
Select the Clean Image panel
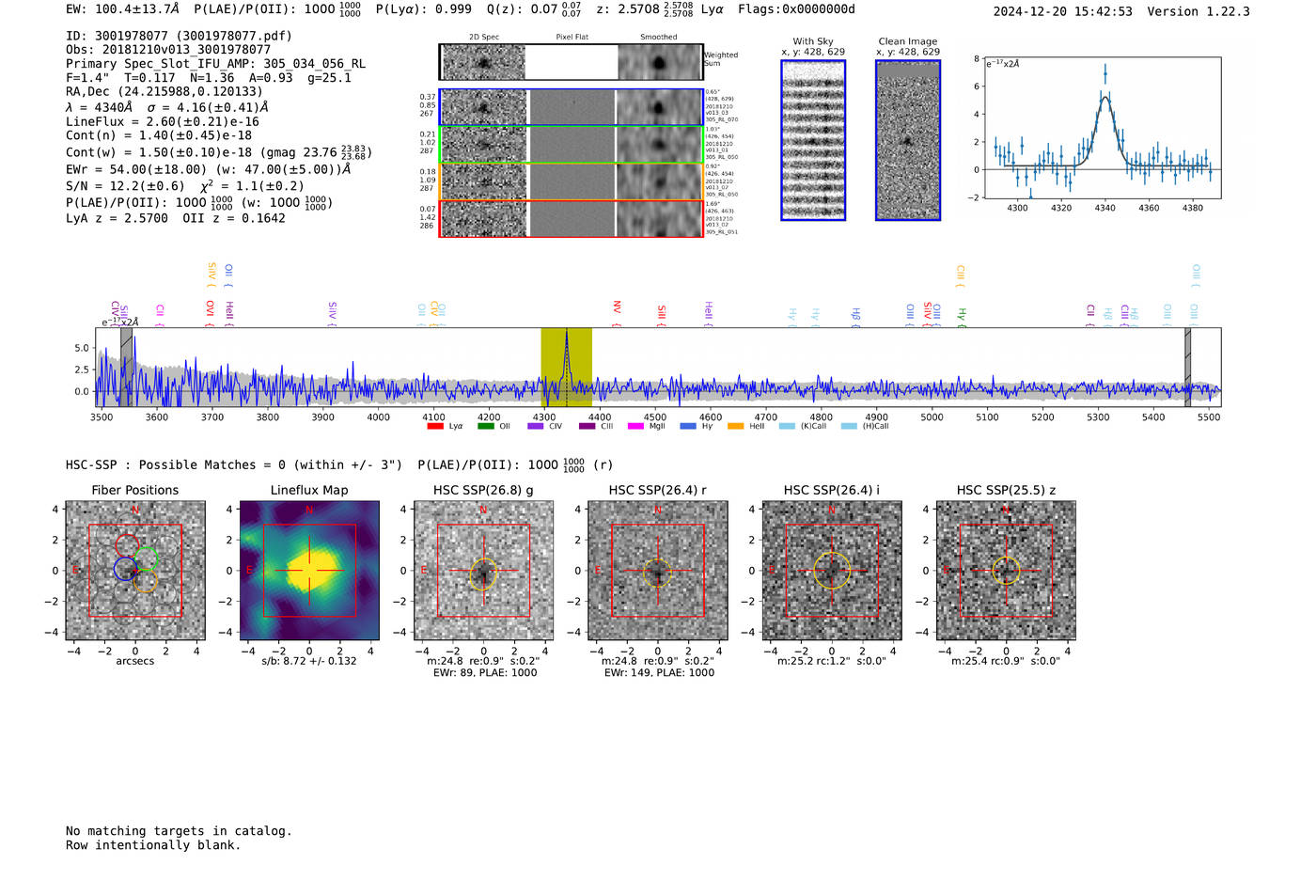908,140
